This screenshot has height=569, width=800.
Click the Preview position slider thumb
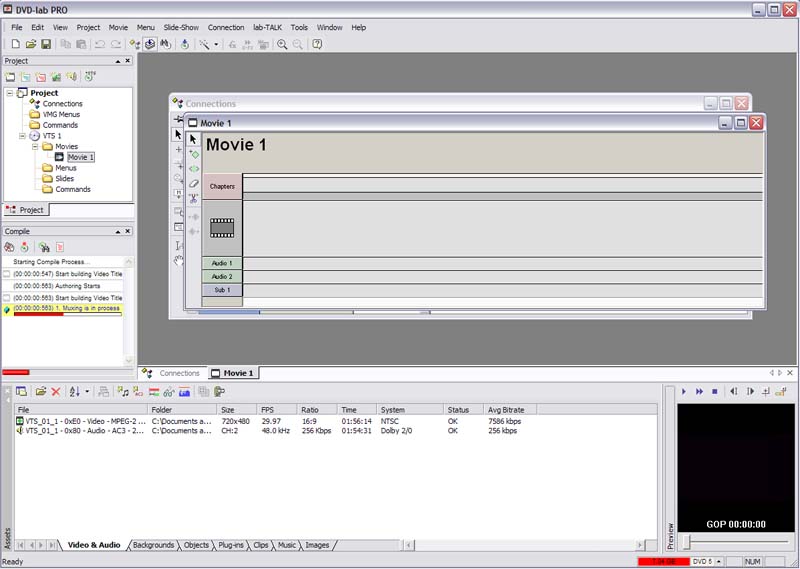(687, 542)
